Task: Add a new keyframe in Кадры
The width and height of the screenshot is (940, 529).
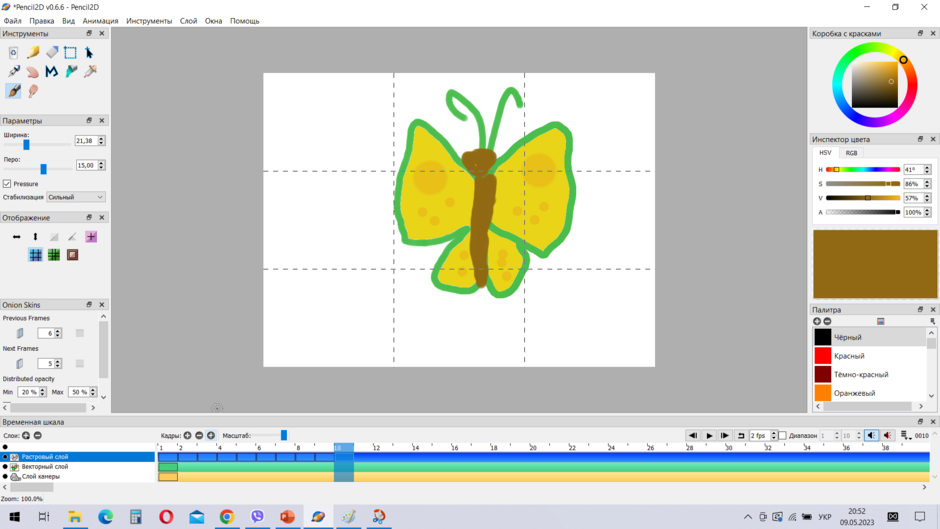Action: pos(188,435)
